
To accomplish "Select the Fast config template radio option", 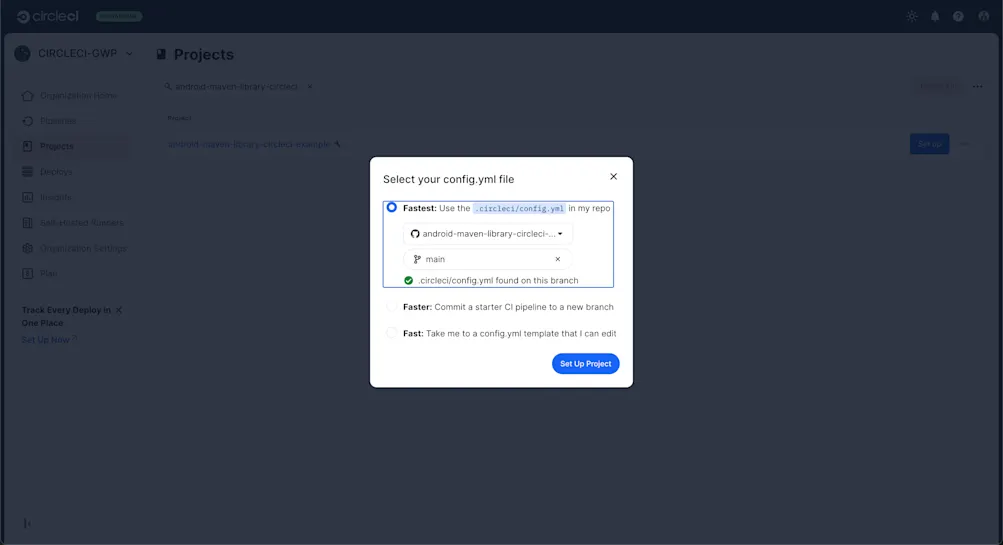I will [391, 333].
